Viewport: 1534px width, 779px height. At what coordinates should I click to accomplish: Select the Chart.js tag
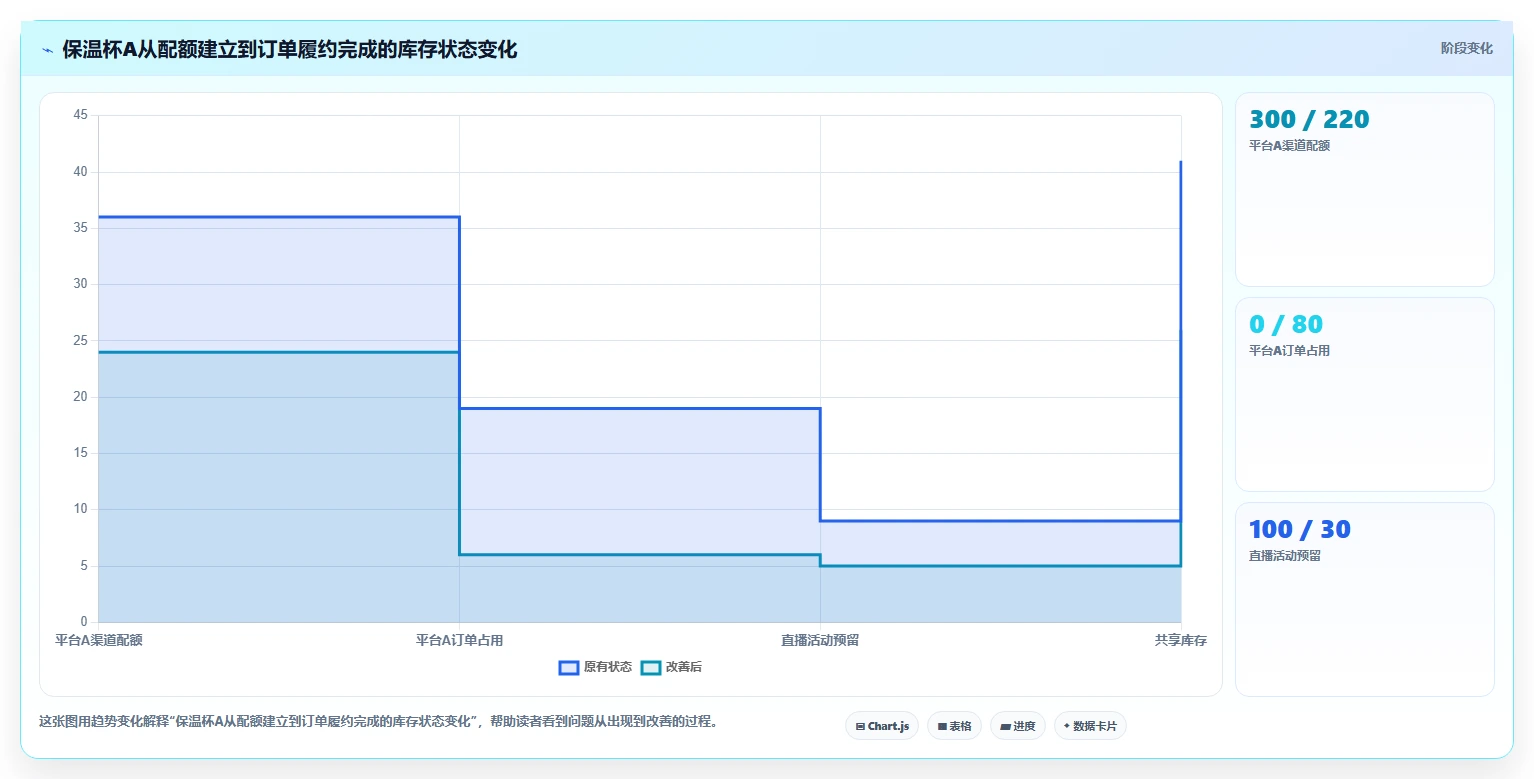(x=882, y=726)
